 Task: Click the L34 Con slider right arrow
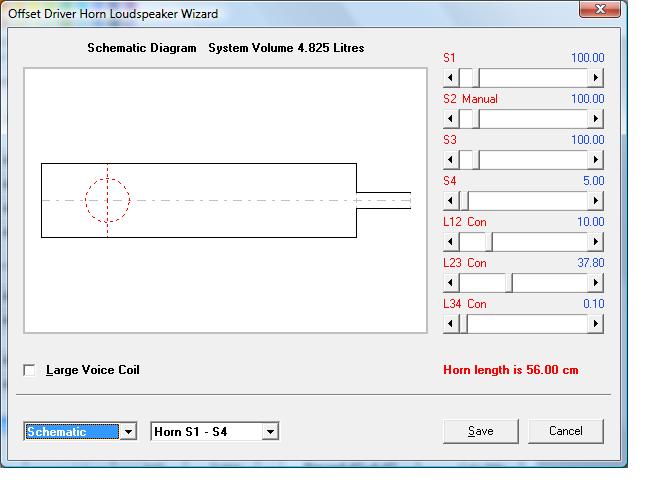(596, 323)
